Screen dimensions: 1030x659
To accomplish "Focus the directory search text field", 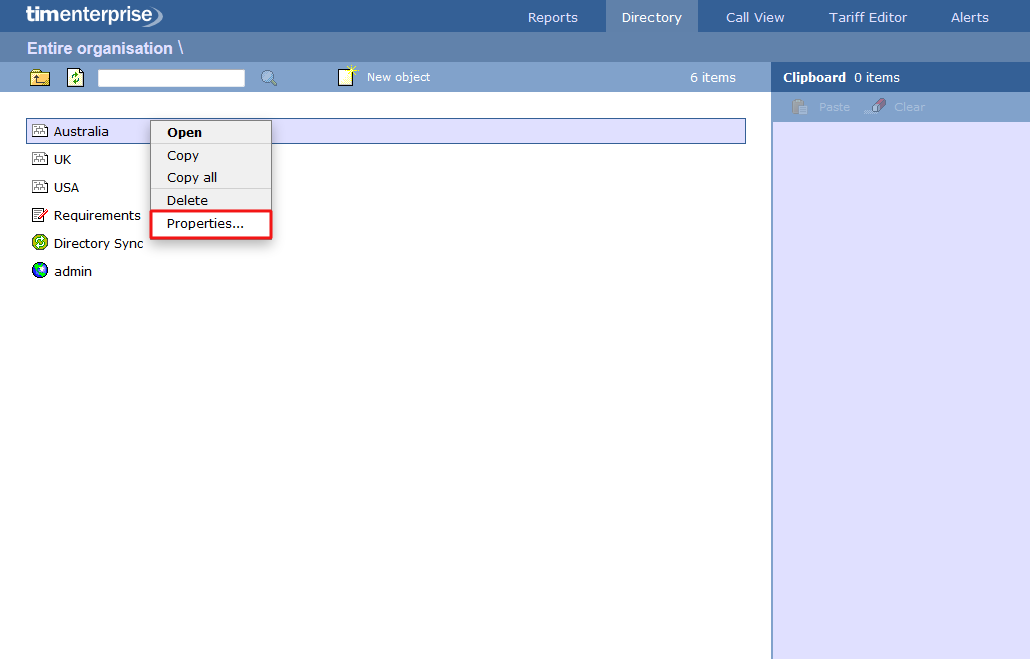I will (x=171, y=78).
